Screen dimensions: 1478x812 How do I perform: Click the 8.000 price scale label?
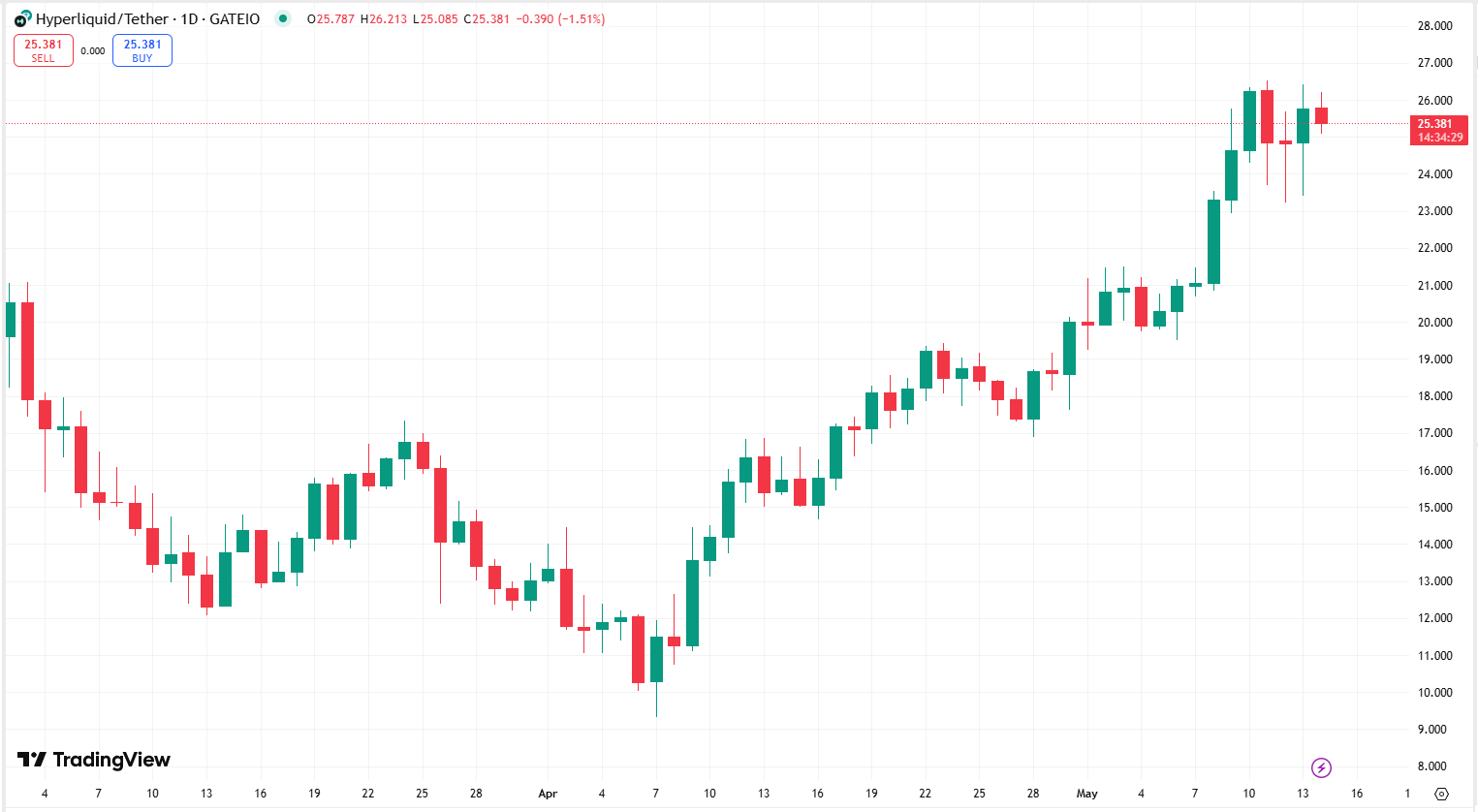(1434, 766)
